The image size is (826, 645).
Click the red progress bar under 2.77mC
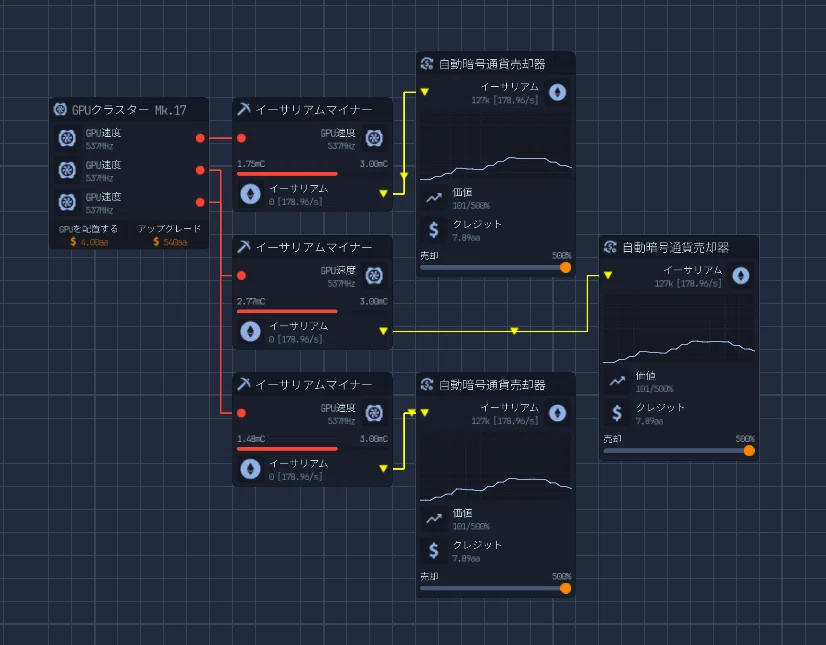[x=287, y=311]
